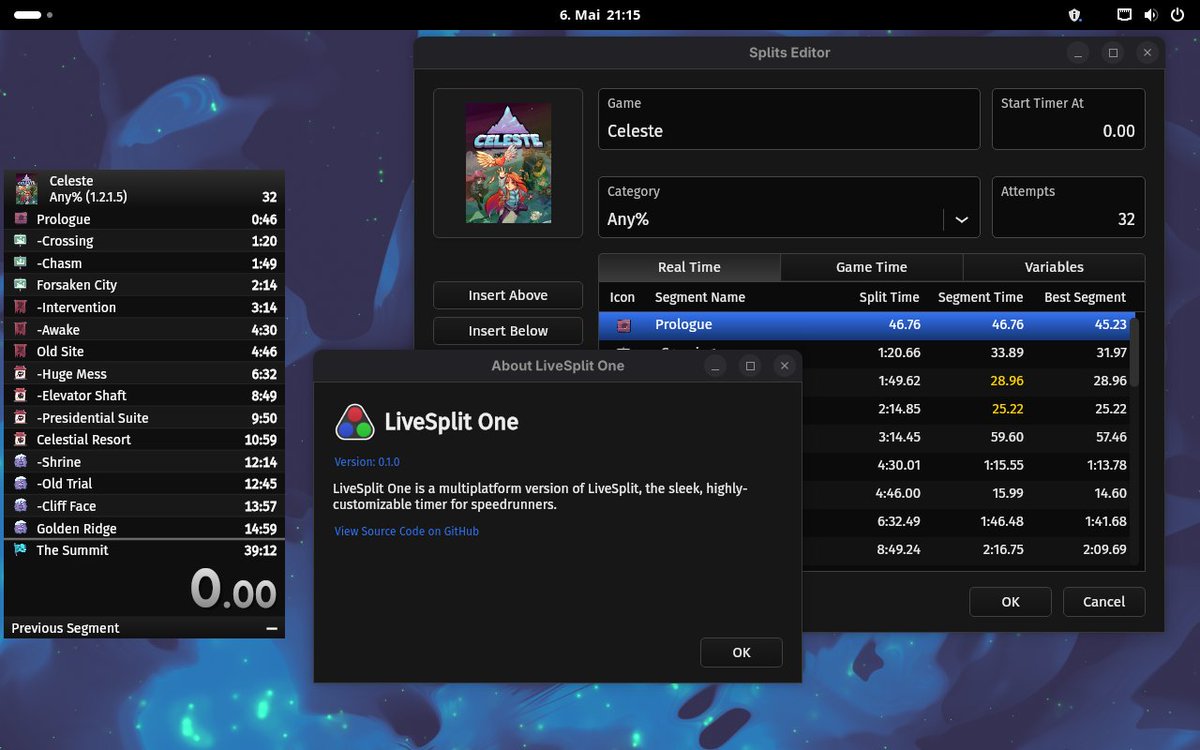Click the power icon in top bar
The height and width of the screenshot is (750, 1200).
(1176, 15)
